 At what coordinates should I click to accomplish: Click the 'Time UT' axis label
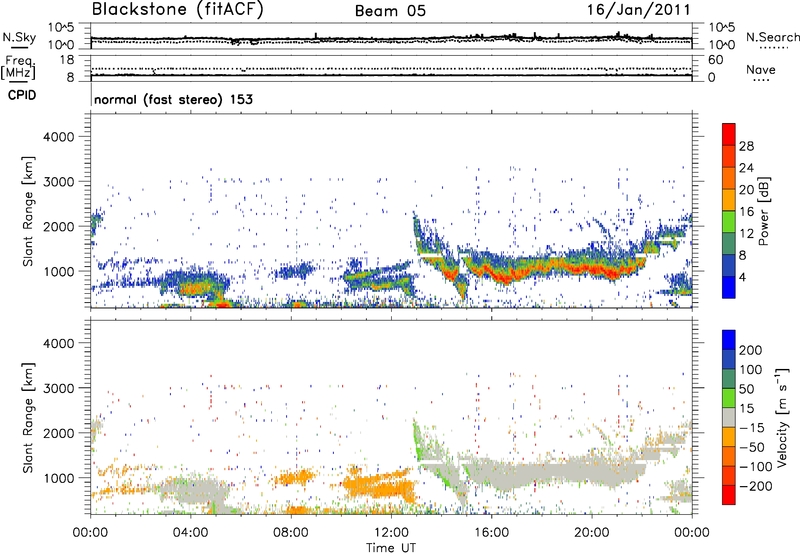click(x=391, y=548)
